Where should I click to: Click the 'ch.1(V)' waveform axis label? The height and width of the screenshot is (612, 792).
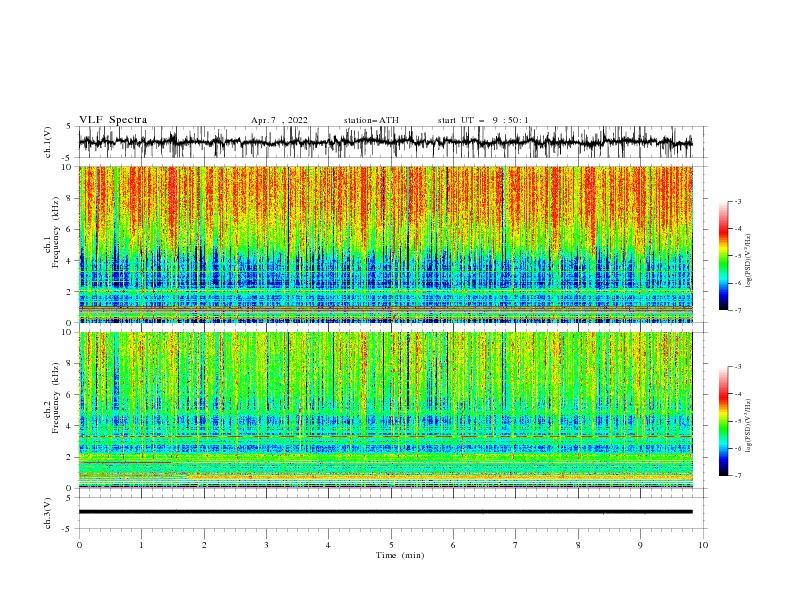pyautogui.click(x=48, y=142)
